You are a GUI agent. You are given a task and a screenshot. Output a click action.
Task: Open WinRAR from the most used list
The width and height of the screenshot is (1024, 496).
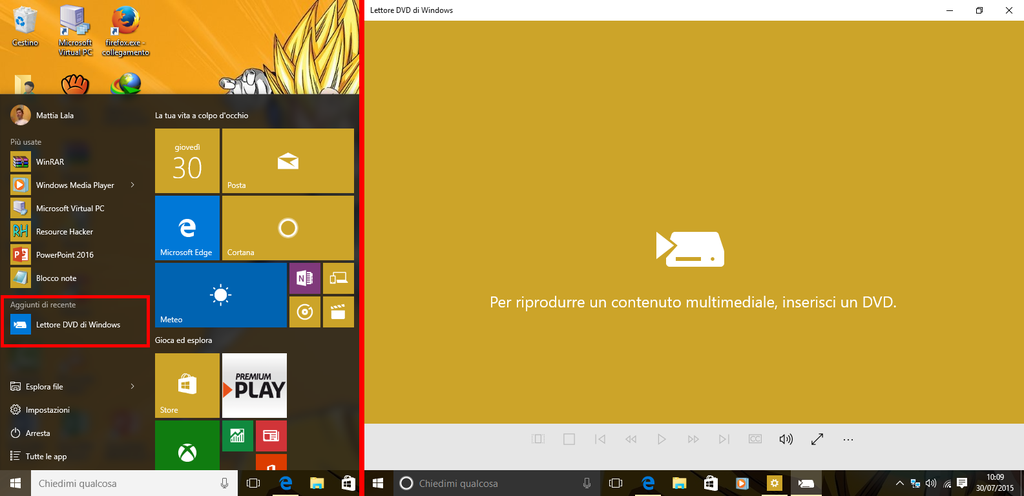pyautogui.click(x=75, y=162)
